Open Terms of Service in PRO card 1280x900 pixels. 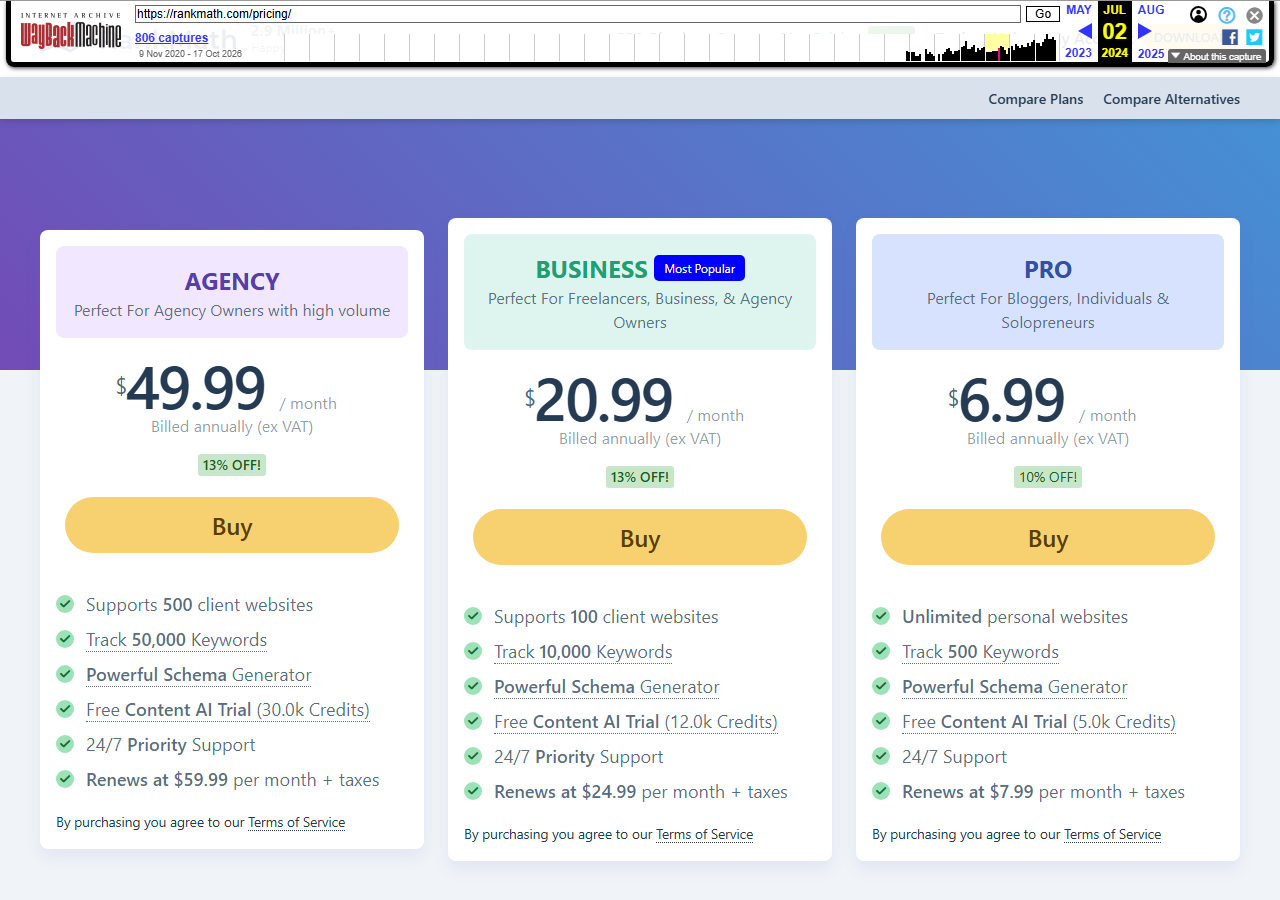coord(1113,835)
